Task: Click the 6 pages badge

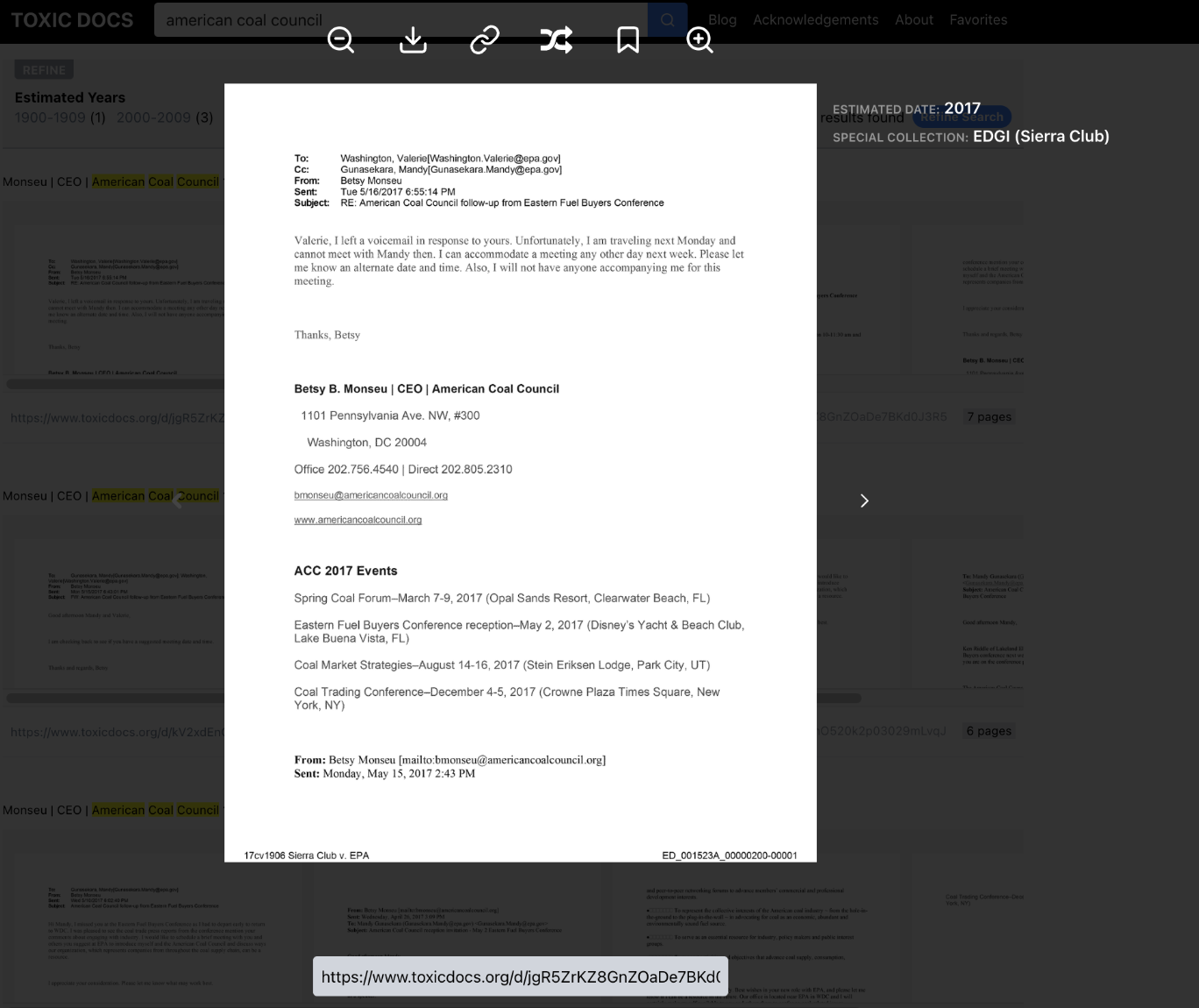Action: (x=989, y=731)
